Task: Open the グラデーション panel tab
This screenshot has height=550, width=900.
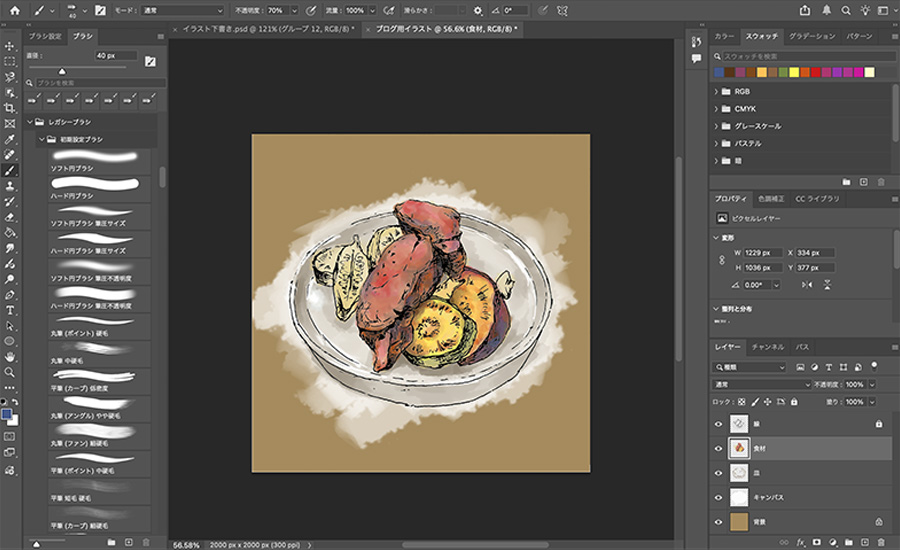Action: click(x=812, y=36)
